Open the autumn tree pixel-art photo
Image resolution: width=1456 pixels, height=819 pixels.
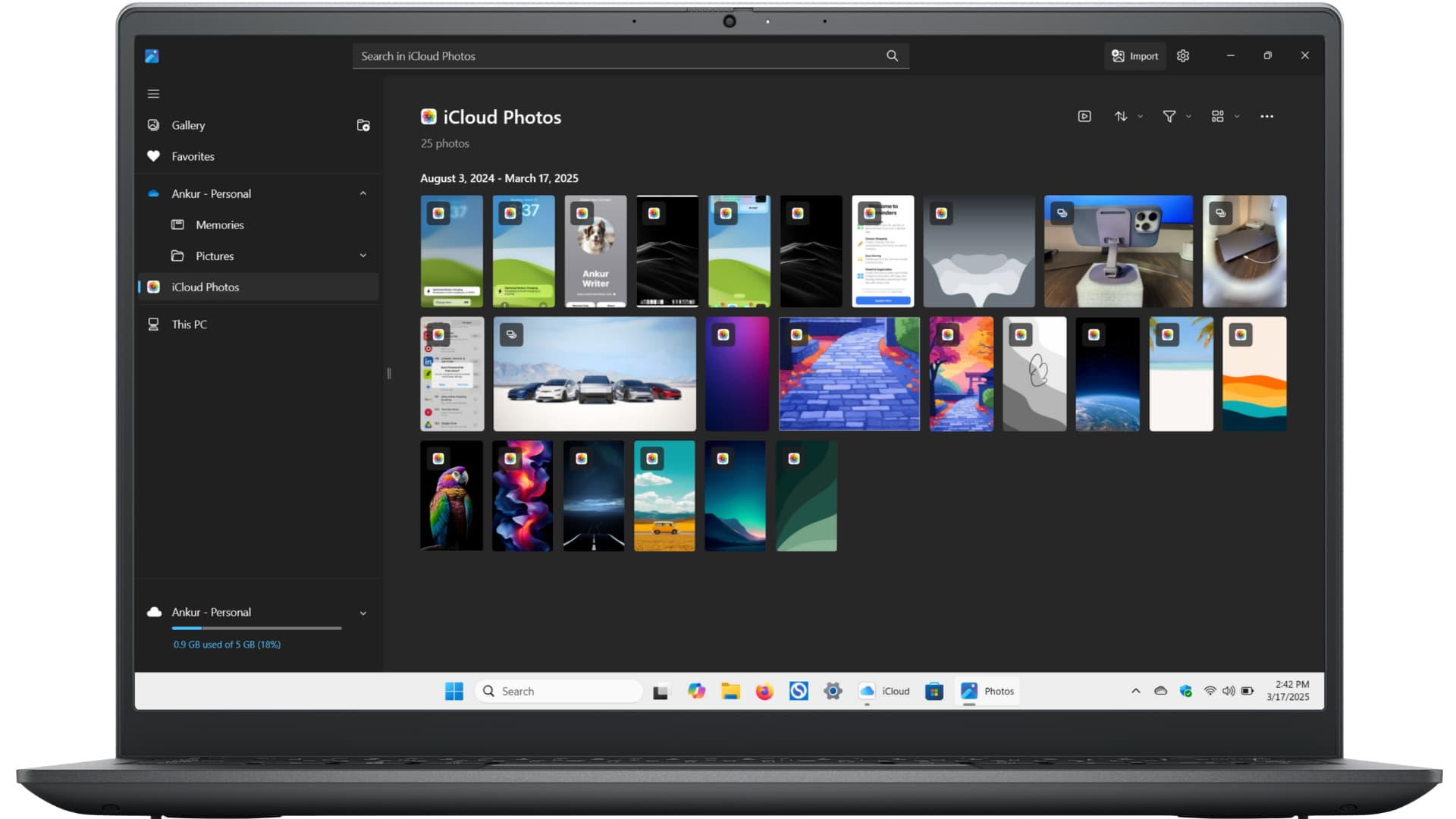point(961,374)
